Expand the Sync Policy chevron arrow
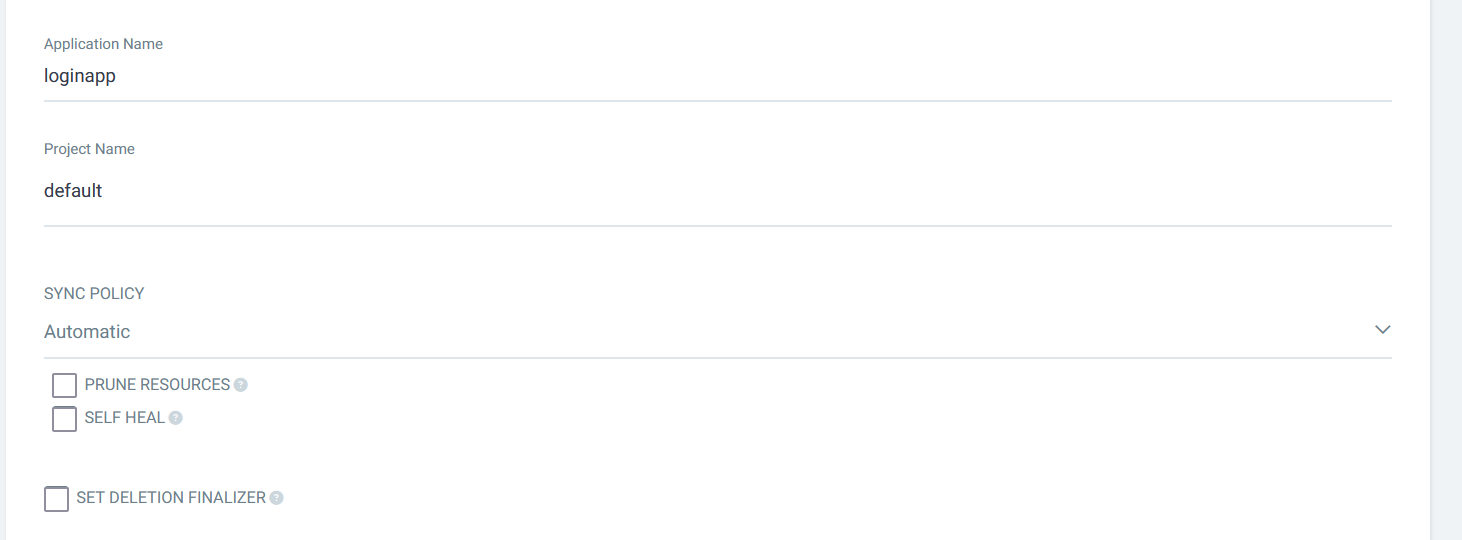 (x=1382, y=330)
